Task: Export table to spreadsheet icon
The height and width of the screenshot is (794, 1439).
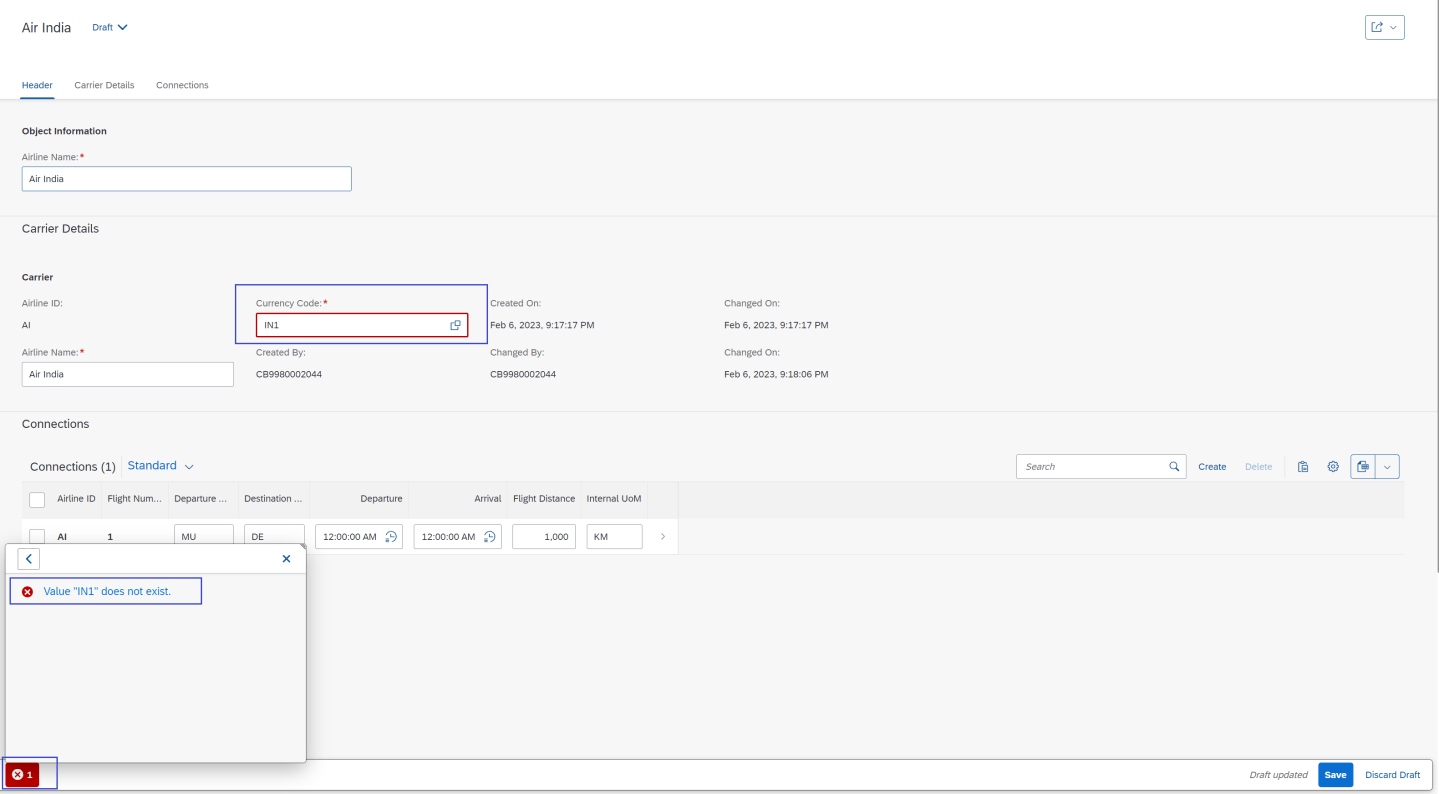Action: (x=1363, y=467)
